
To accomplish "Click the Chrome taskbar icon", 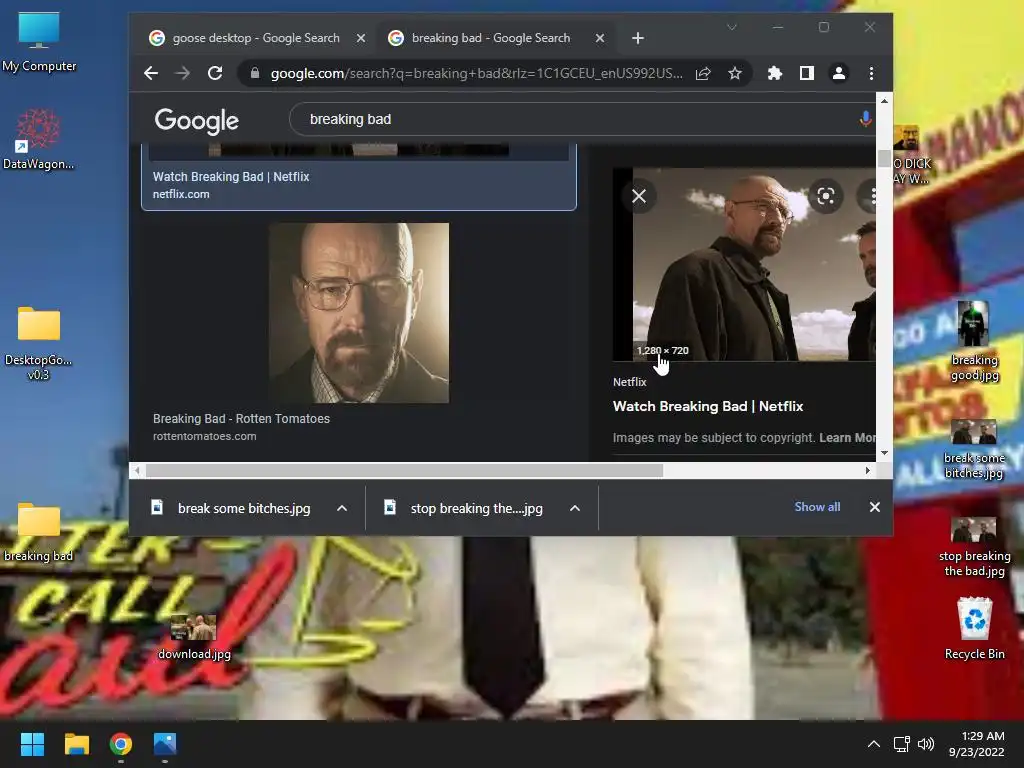I will (121, 744).
